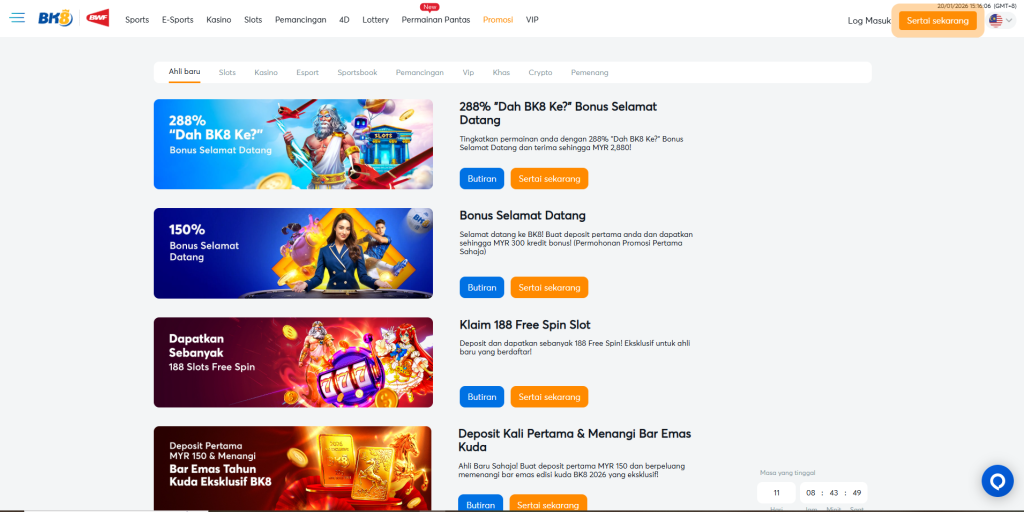The width and height of the screenshot is (1024, 512).
Task: Switch to the Slots promo tab
Action: (227, 72)
